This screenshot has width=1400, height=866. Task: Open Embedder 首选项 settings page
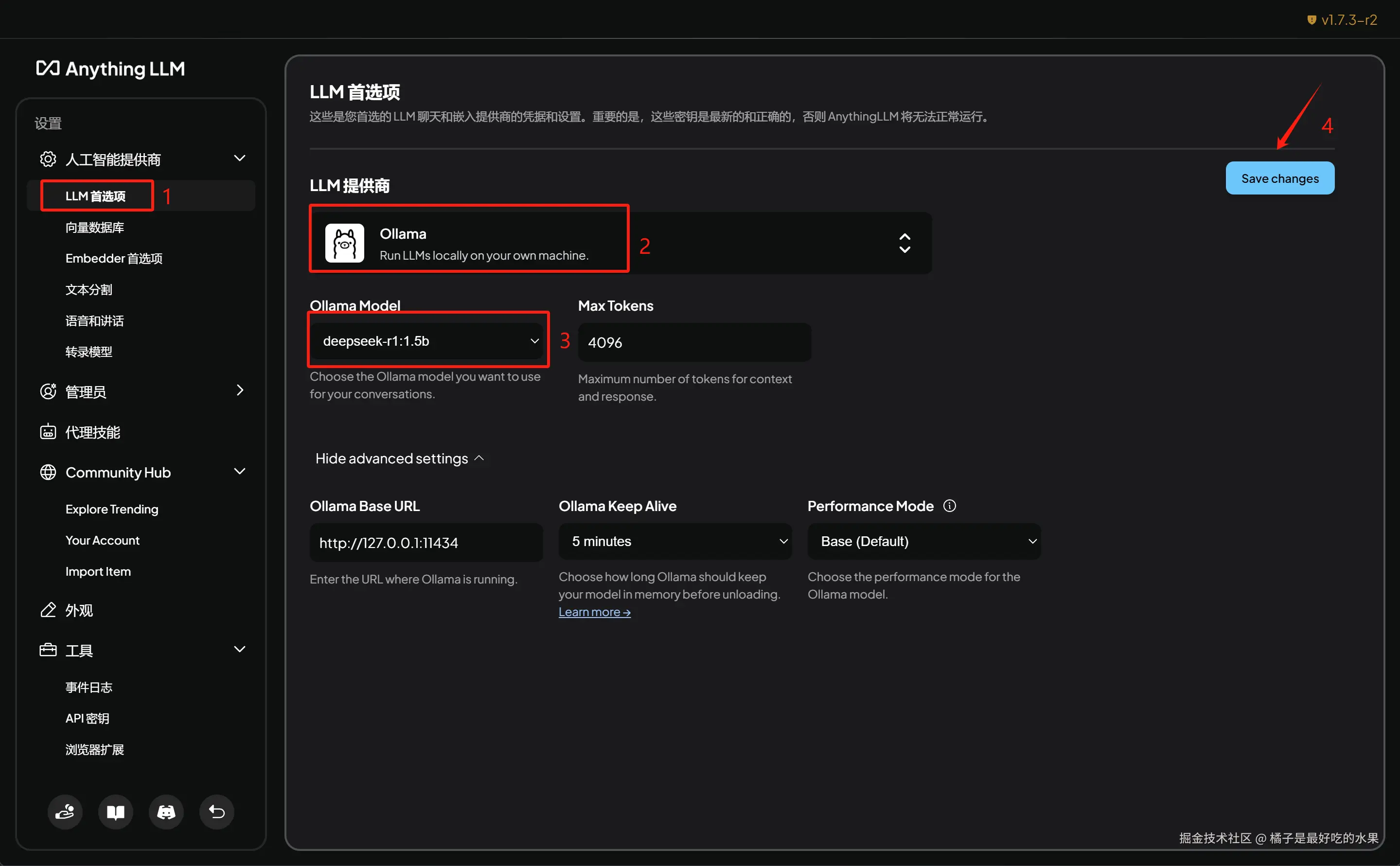click(x=114, y=258)
